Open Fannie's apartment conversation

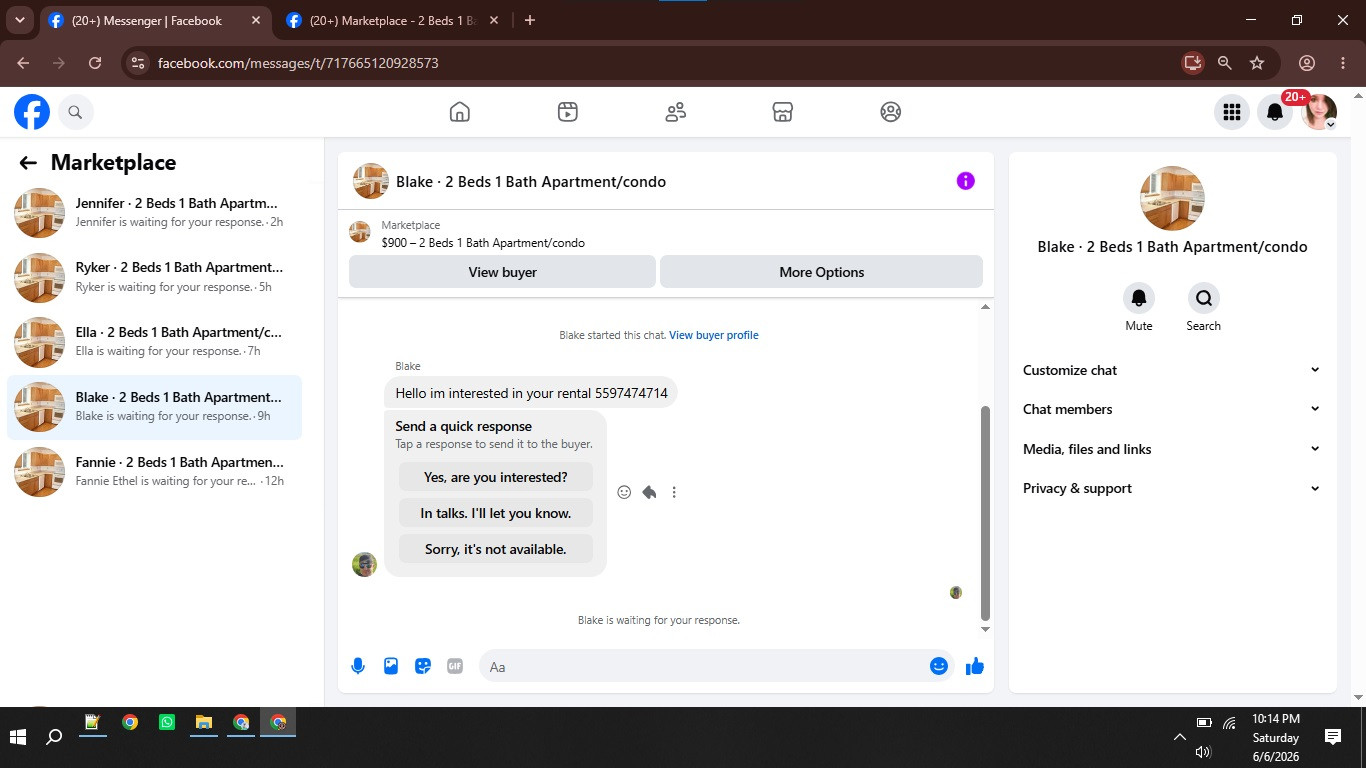154,472
